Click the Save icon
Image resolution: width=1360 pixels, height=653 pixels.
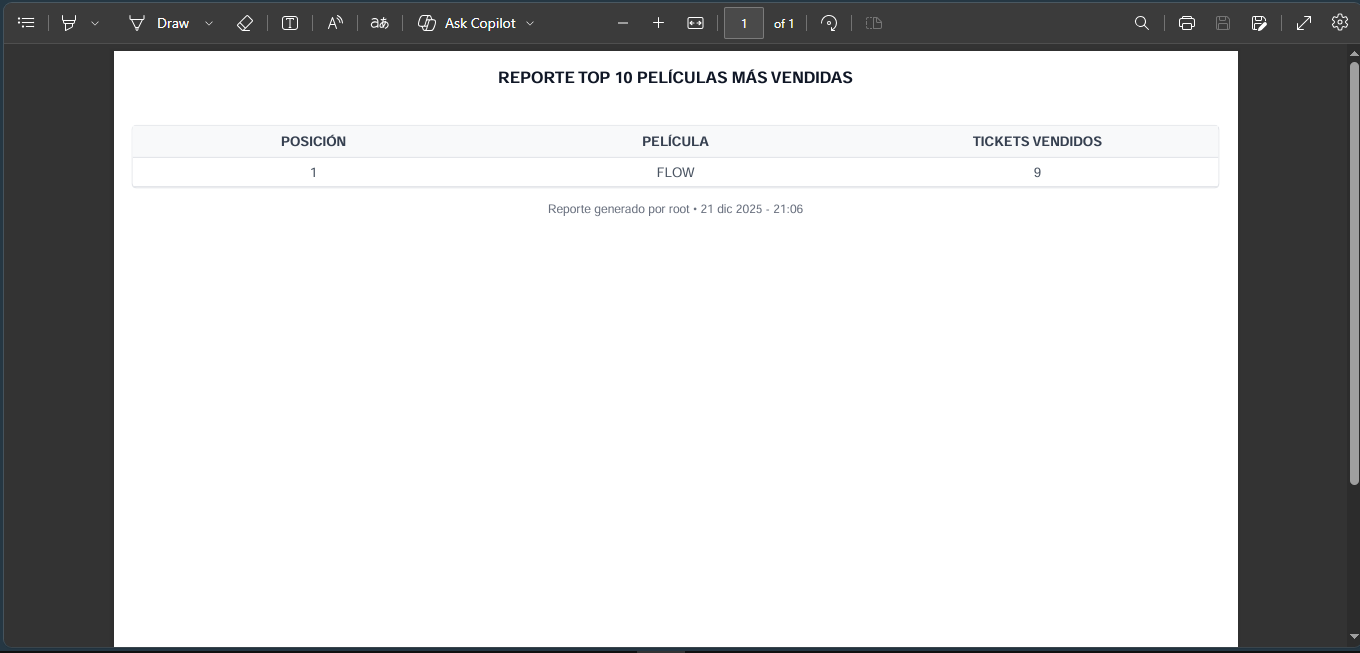(1223, 23)
